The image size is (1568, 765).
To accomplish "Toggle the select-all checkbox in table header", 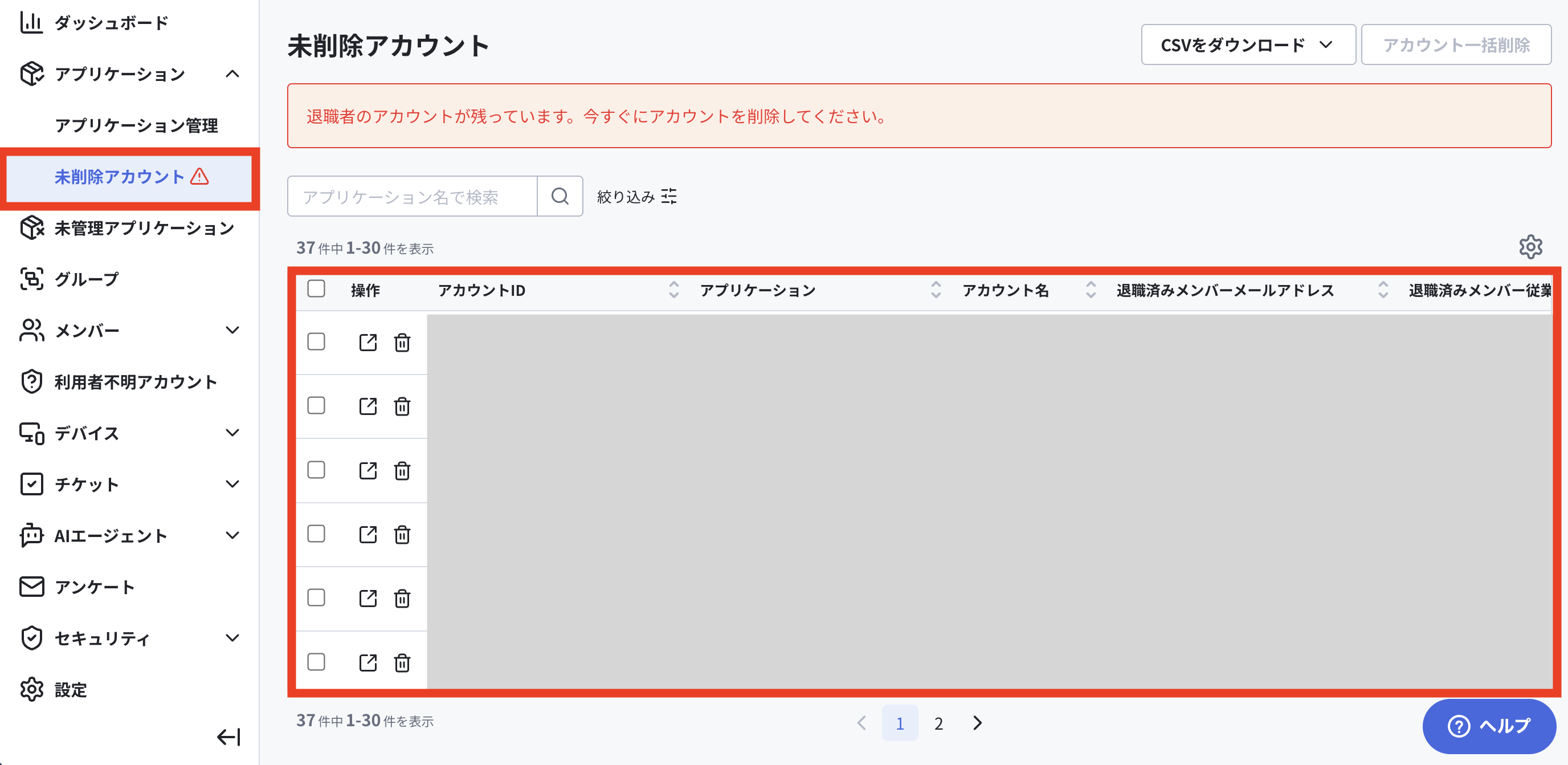I will point(316,288).
